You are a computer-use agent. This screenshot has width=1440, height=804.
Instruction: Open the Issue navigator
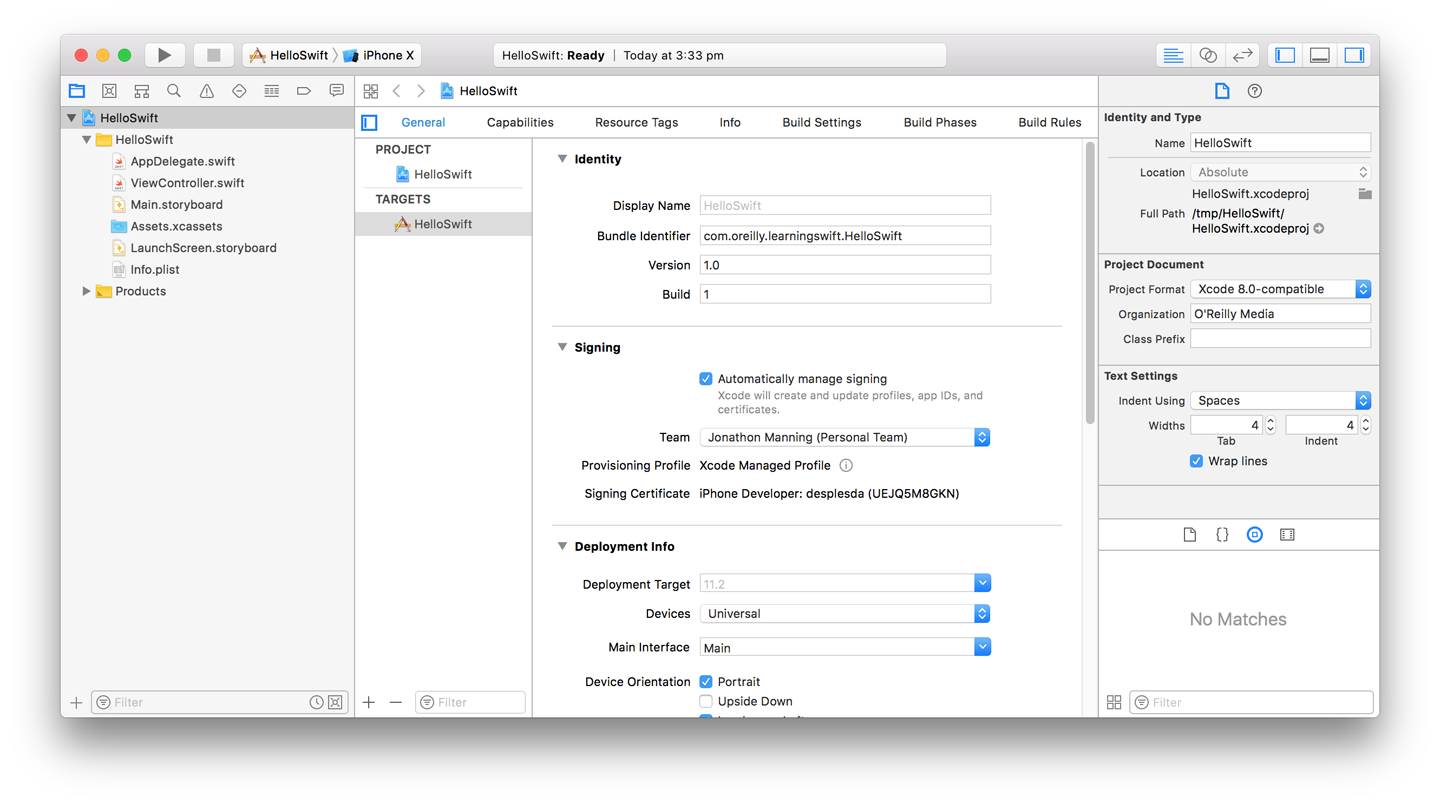pos(207,91)
